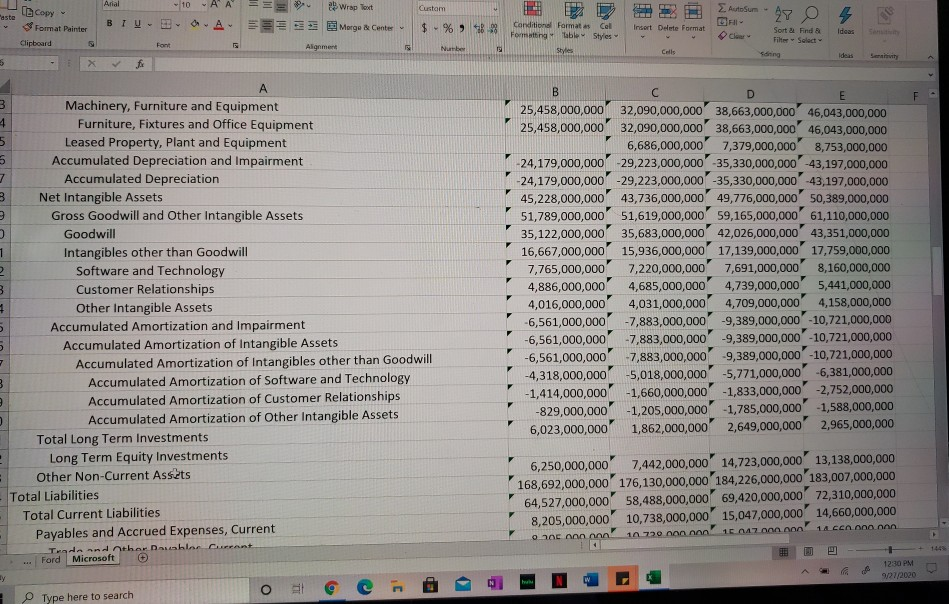Select column A header
The width and height of the screenshot is (949, 604).
[263, 88]
